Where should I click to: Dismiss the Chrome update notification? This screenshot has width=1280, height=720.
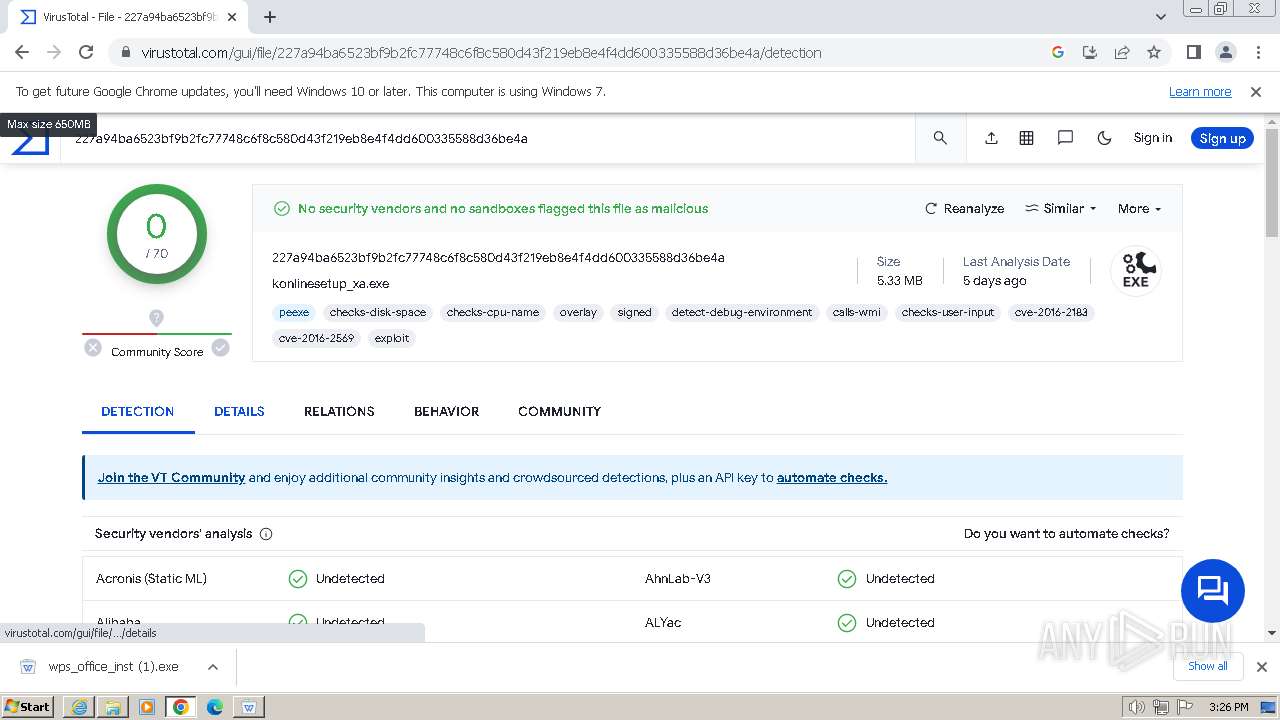click(1256, 91)
